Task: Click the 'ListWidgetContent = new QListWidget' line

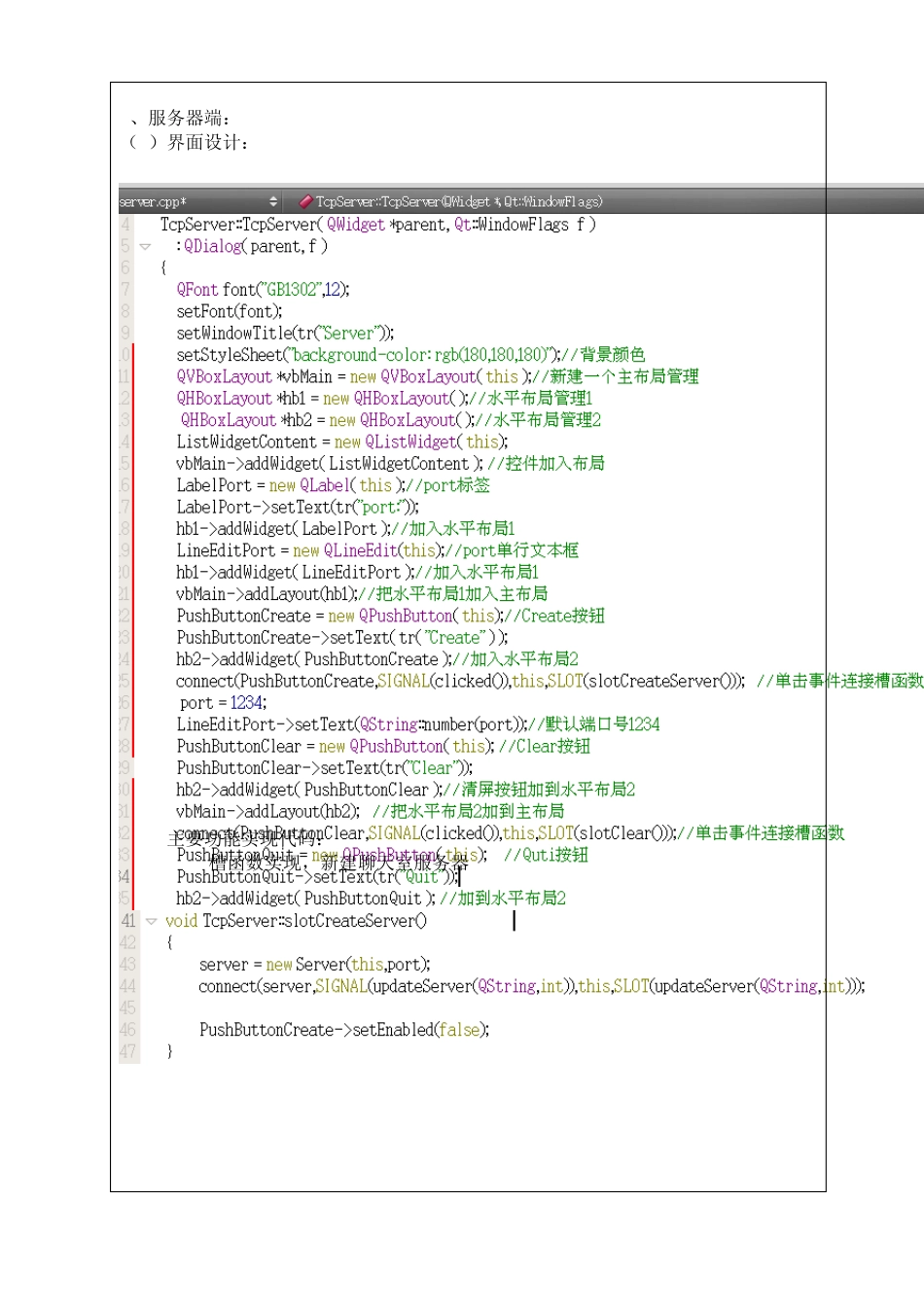Action: pyautogui.click(x=341, y=442)
